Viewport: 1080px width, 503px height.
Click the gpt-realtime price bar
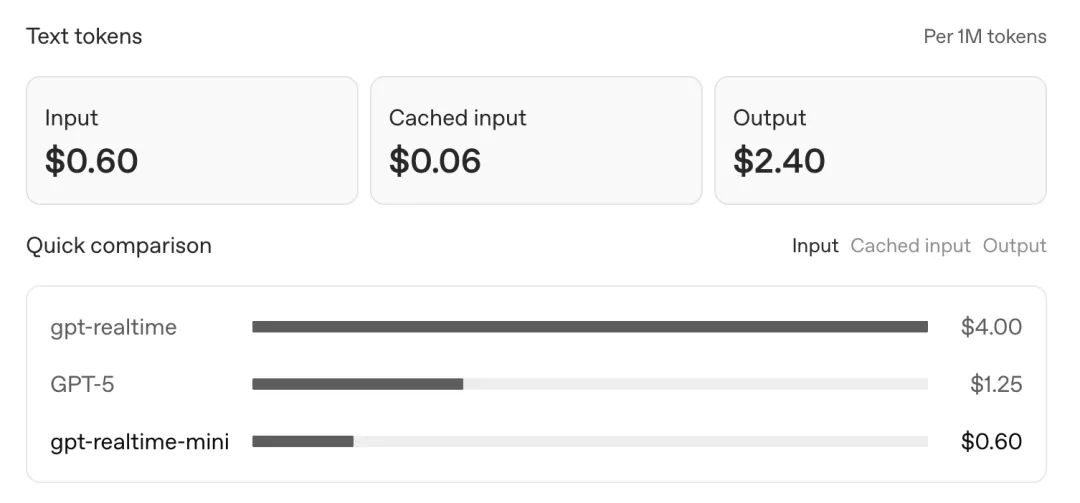click(x=589, y=327)
